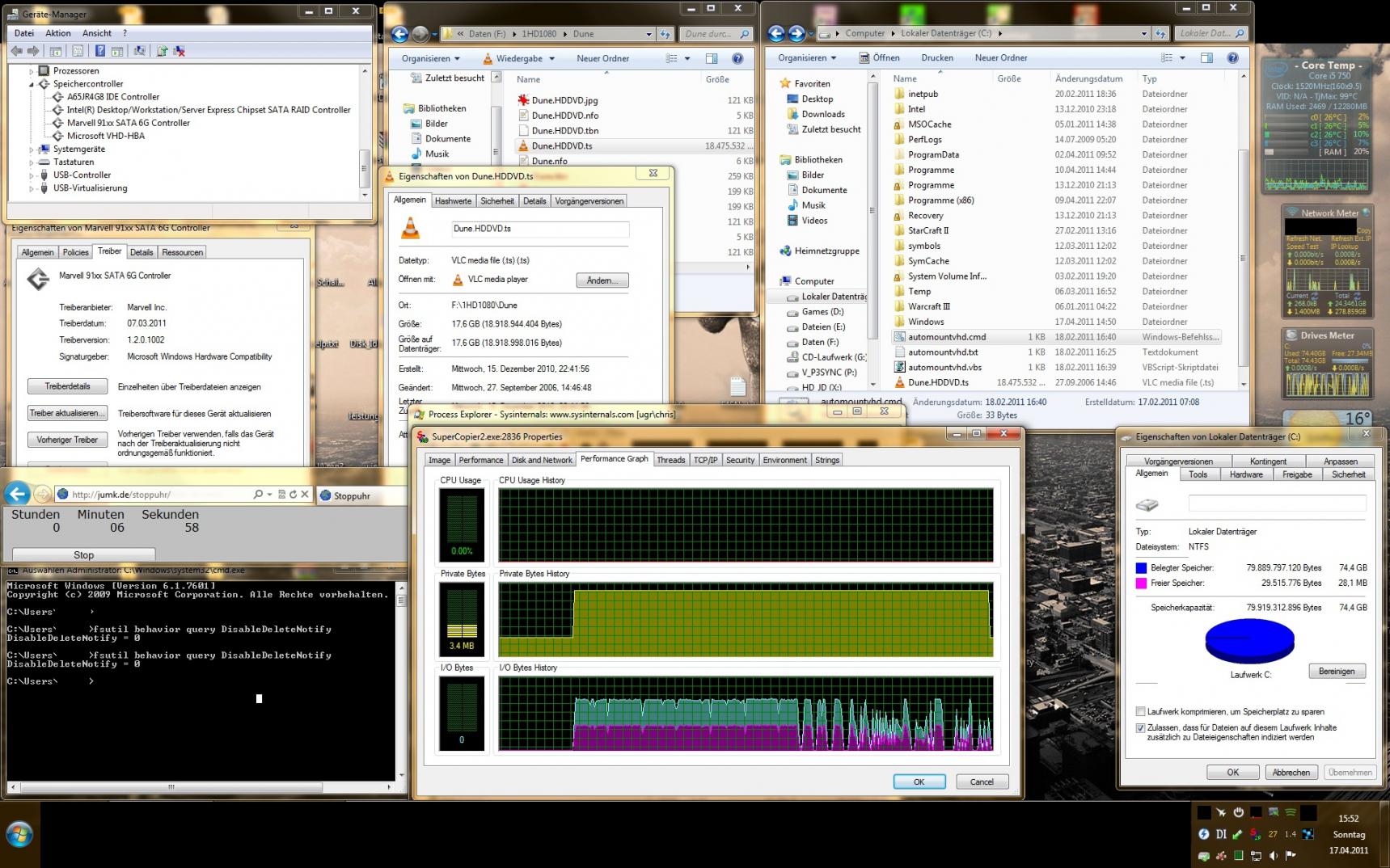This screenshot has height=868, width=1390.
Task: Go back in the Internet Explorer window
Action: click(x=18, y=494)
